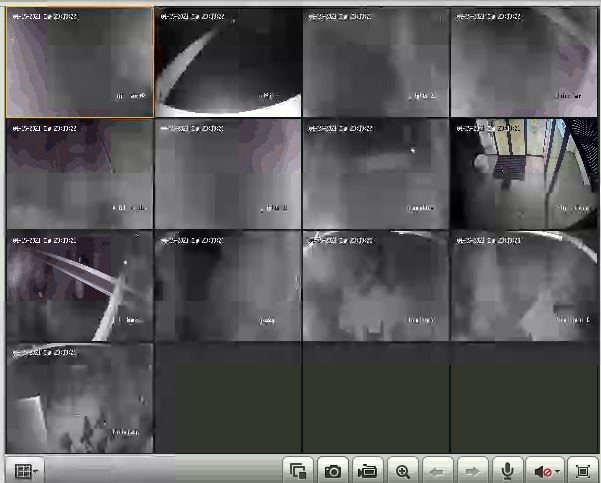Open the window division layout dropdown
Viewport: 601px width, 483px height.
[24, 470]
